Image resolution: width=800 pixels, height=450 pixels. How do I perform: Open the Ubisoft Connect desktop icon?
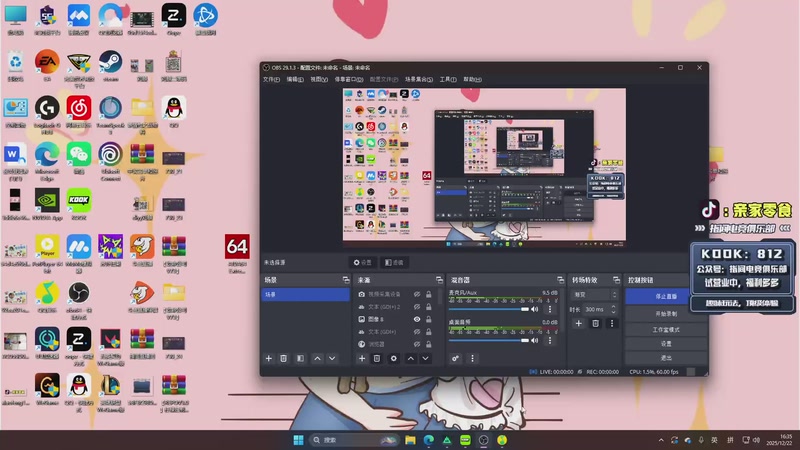tap(111, 161)
